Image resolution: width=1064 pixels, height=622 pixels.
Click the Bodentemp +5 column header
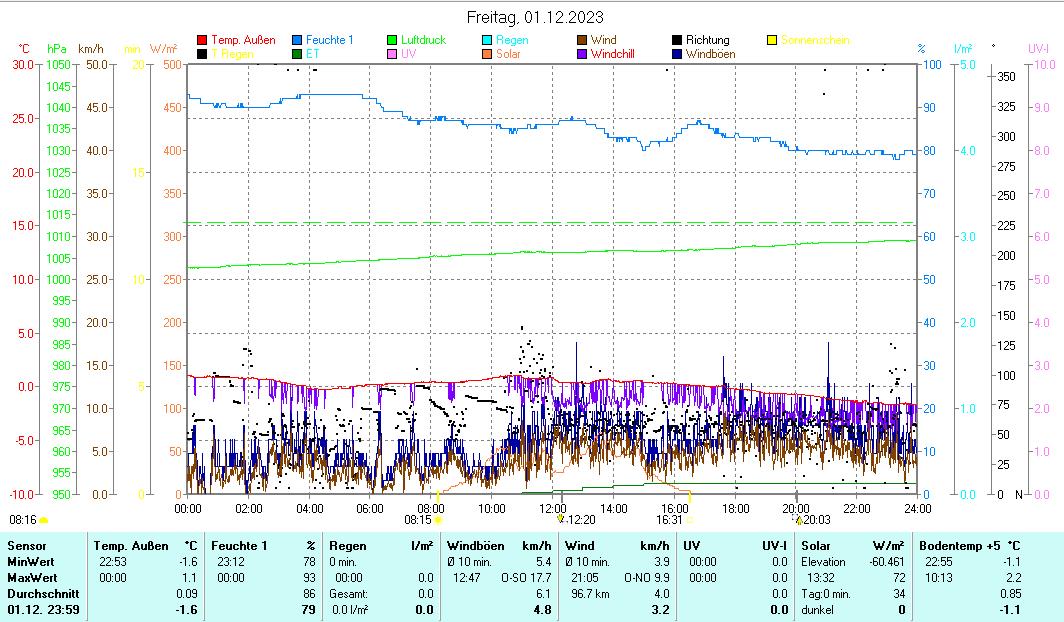[955, 546]
